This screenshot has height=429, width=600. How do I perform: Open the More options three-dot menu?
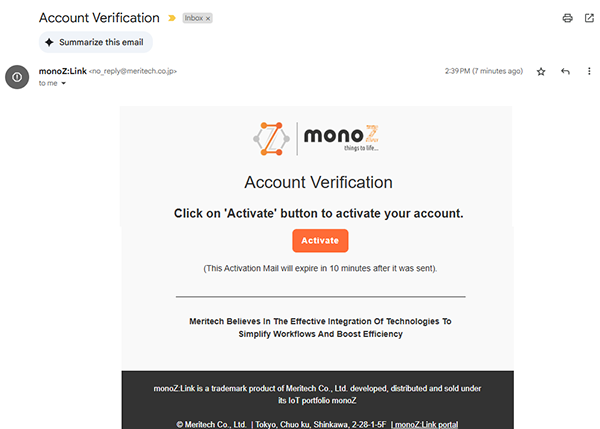click(x=588, y=72)
